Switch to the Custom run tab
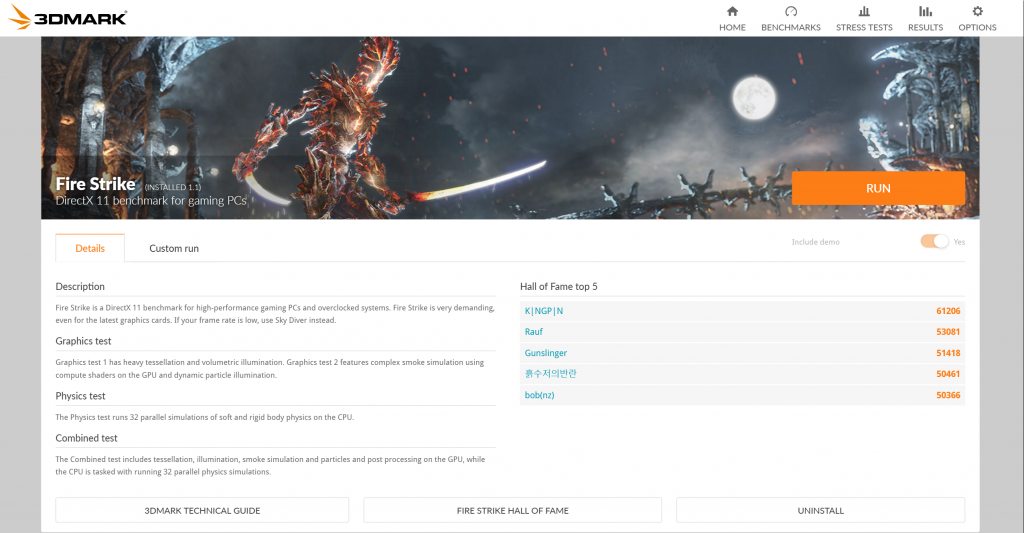This screenshot has height=533, width=1024. pos(174,248)
